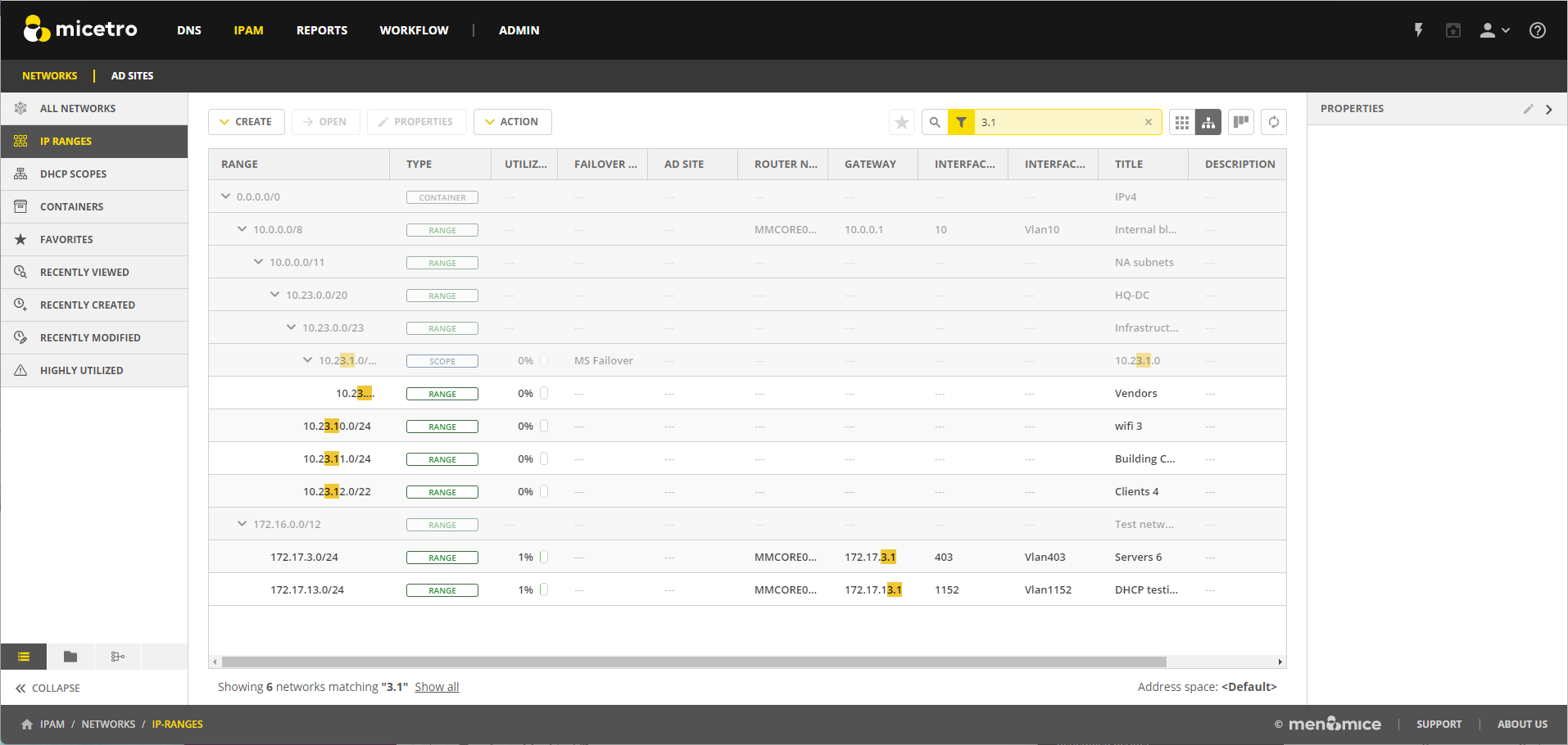Click the favorites star icon in toolbar

click(902, 122)
